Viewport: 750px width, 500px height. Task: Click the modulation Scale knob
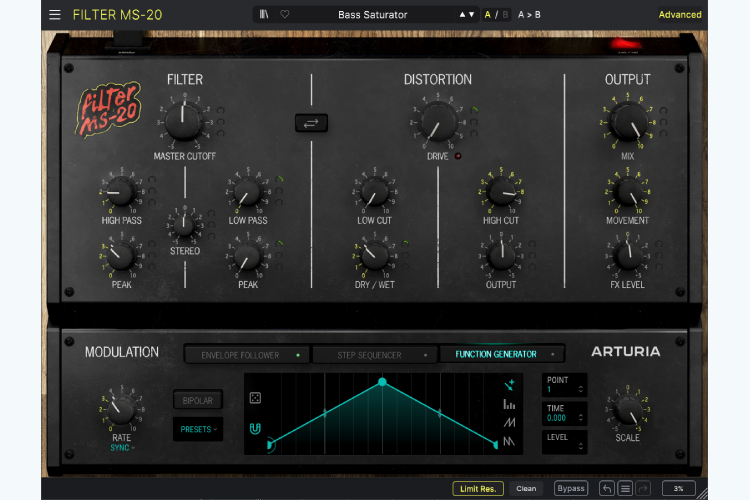pos(628,410)
